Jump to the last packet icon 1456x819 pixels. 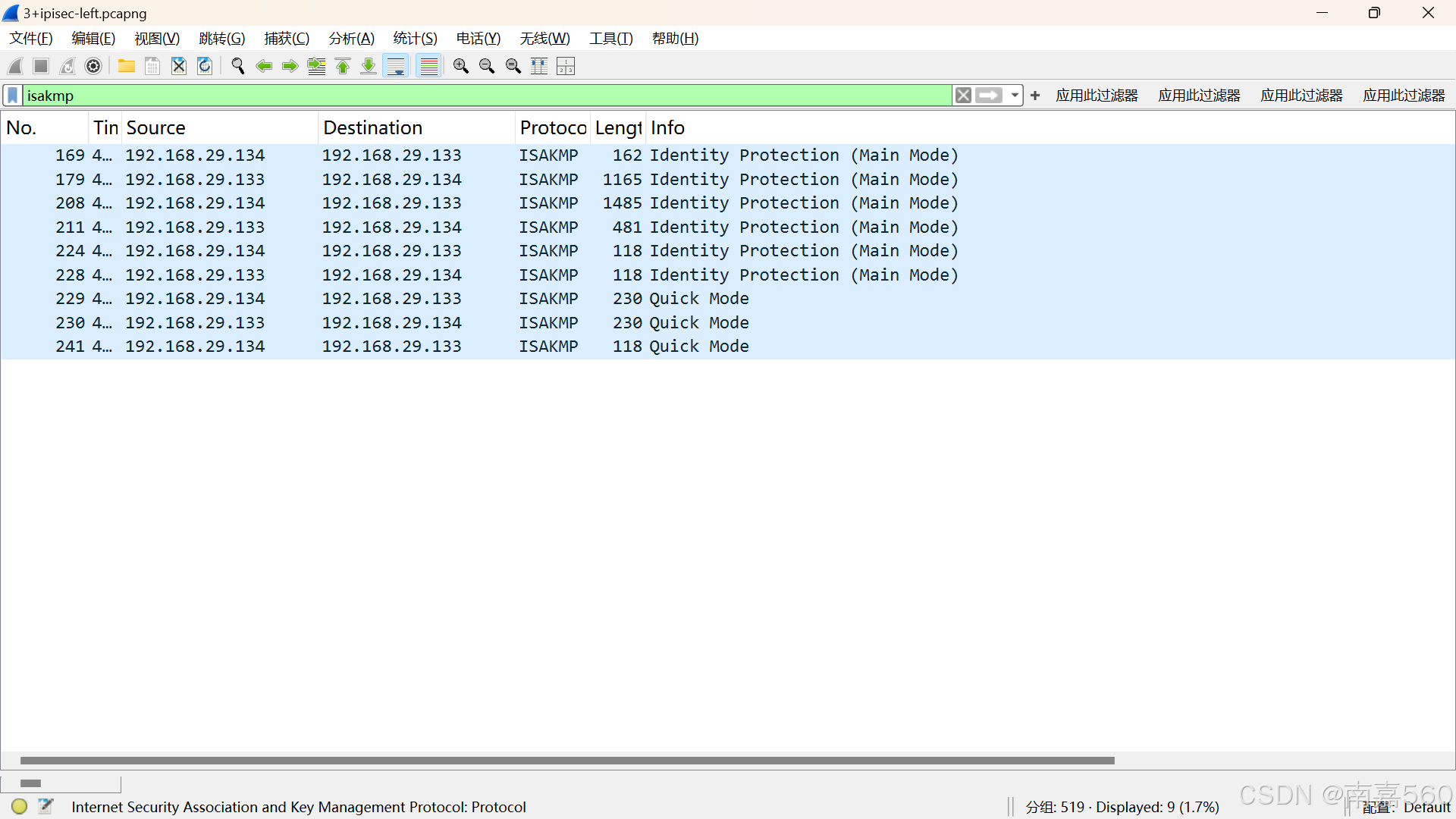(x=369, y=67)
